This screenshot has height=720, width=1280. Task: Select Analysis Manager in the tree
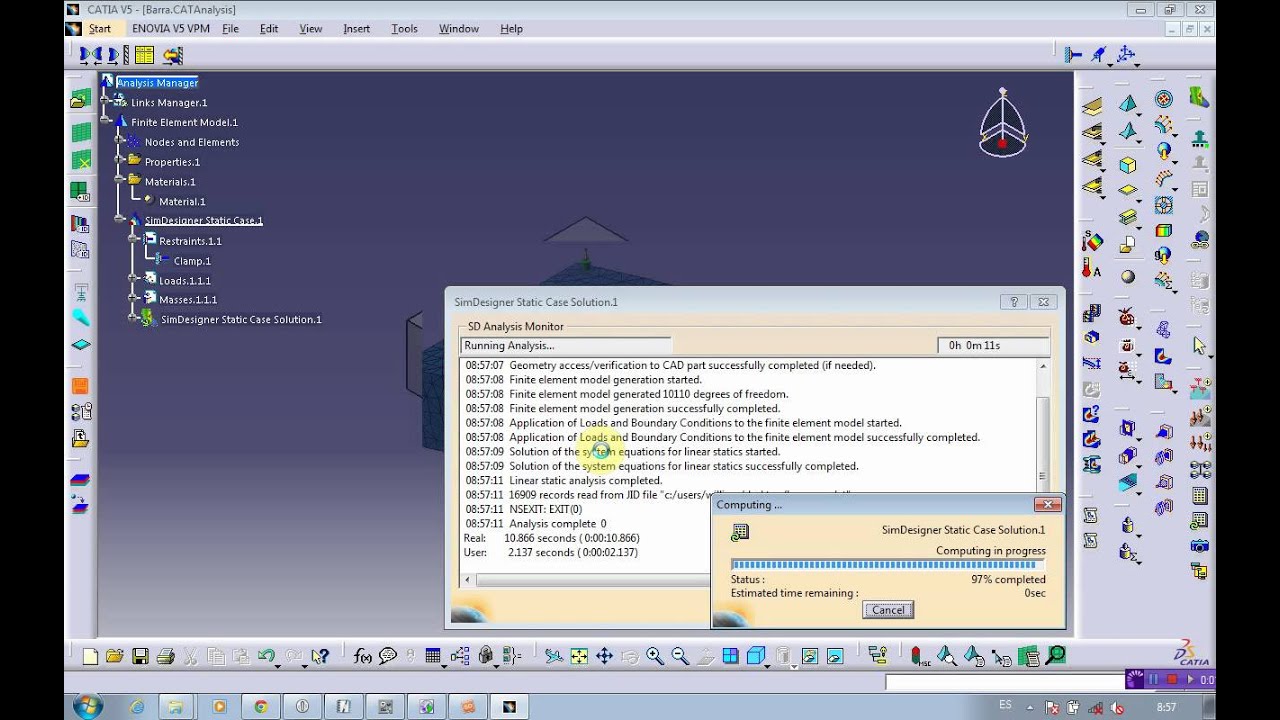click(157, 83)
